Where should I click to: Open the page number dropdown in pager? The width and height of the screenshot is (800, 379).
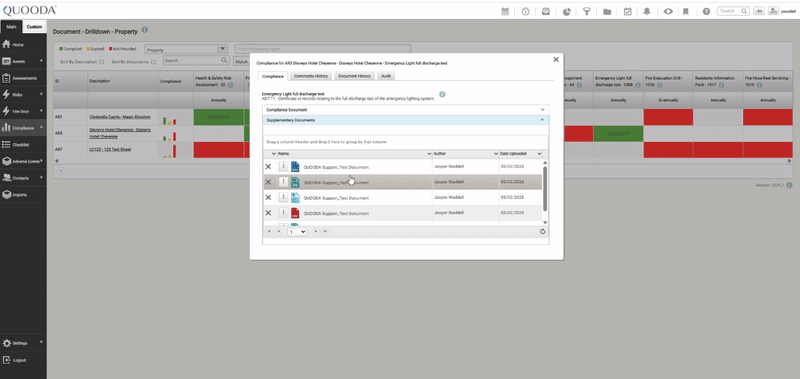pos(296,232)
